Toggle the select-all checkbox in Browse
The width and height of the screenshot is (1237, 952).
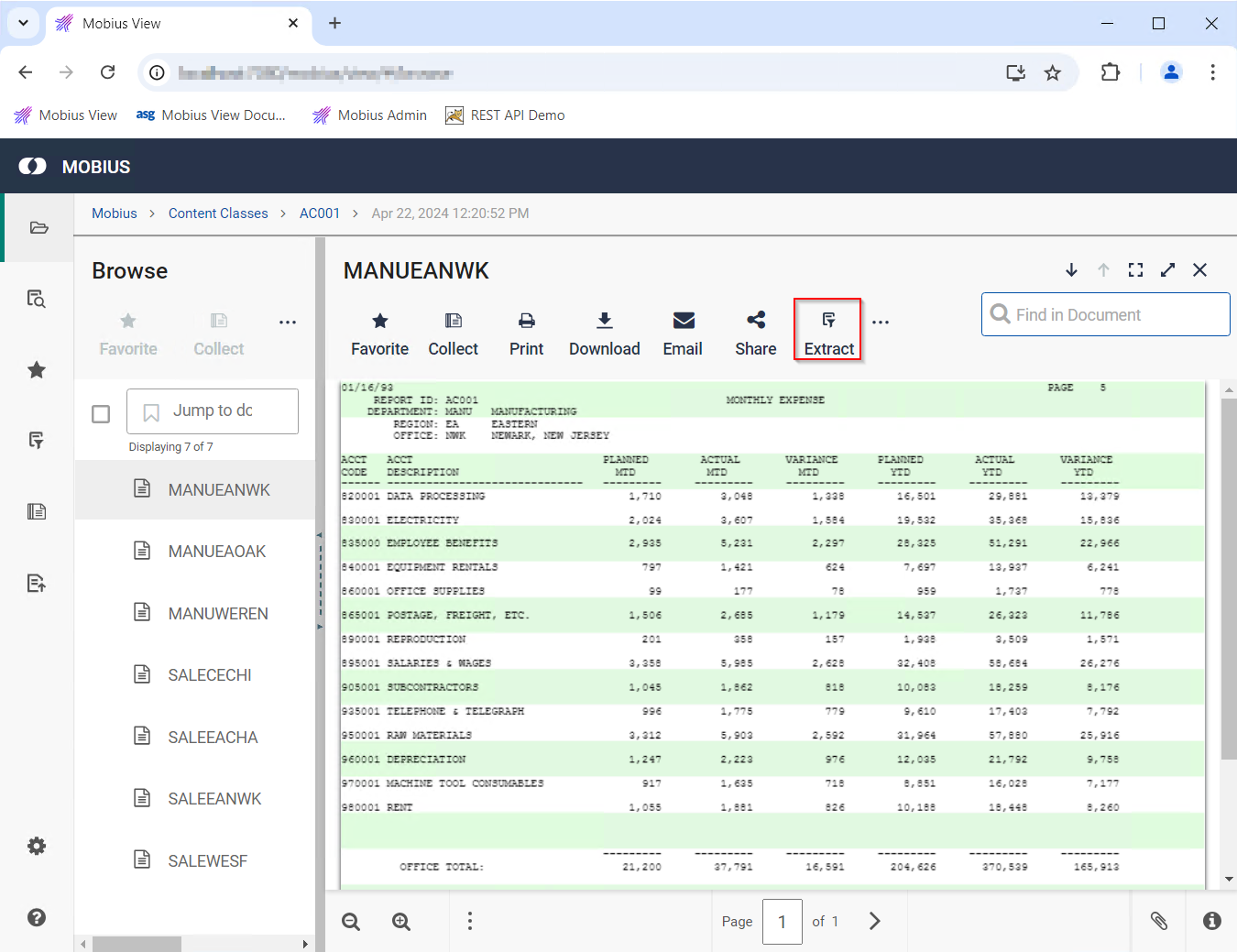[x=101, y=414]
